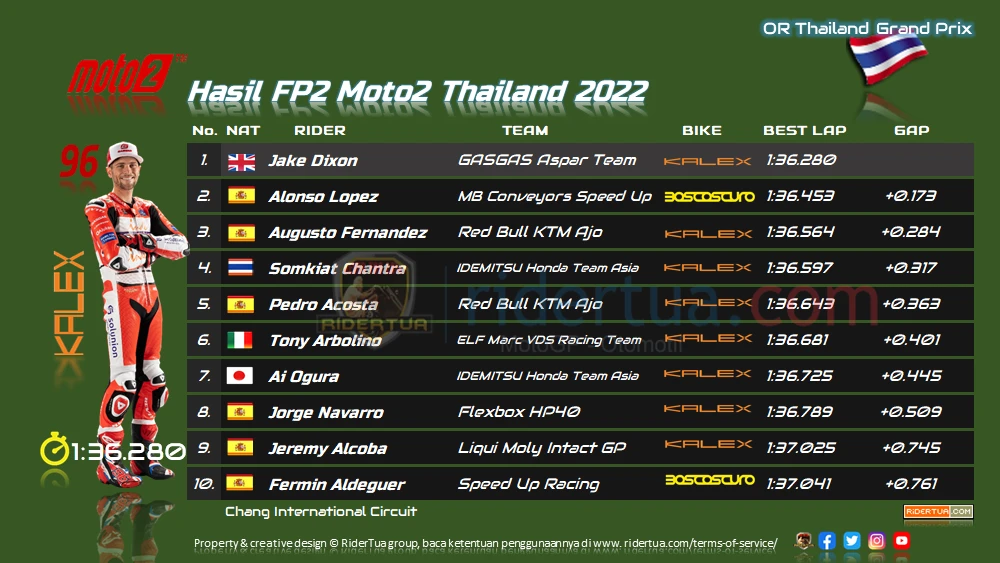Click the Boscoscuro logo in Alonso Lopez row
The image size is (1000, 563).
[709, 196]
